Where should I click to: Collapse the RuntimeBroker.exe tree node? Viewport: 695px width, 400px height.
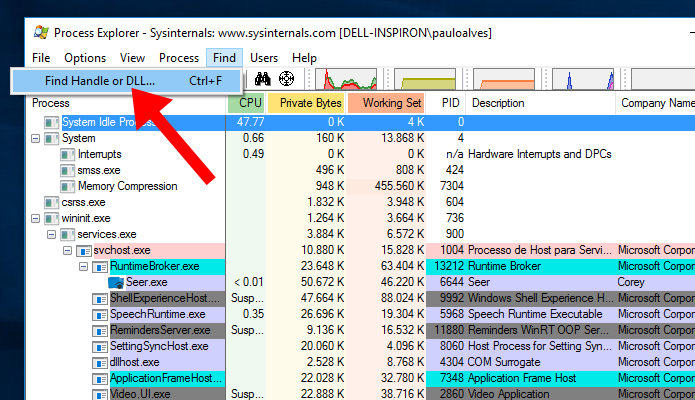click(x=83, y=267)
